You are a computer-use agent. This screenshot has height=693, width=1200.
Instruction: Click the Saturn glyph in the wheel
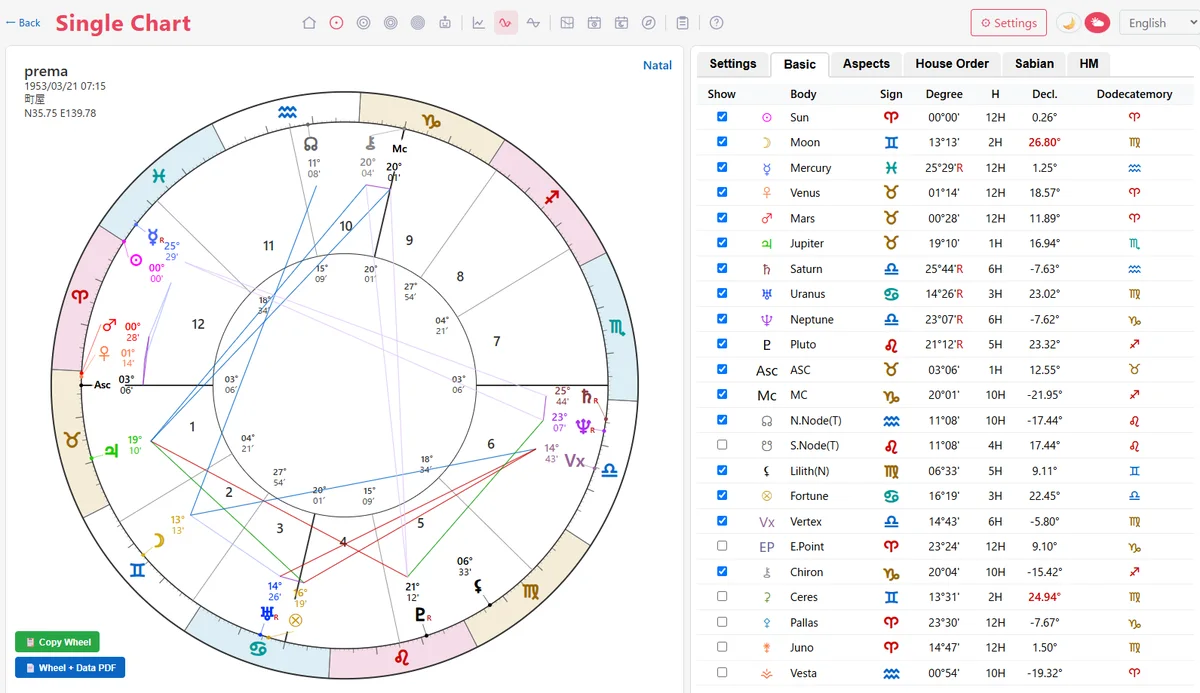587,395
